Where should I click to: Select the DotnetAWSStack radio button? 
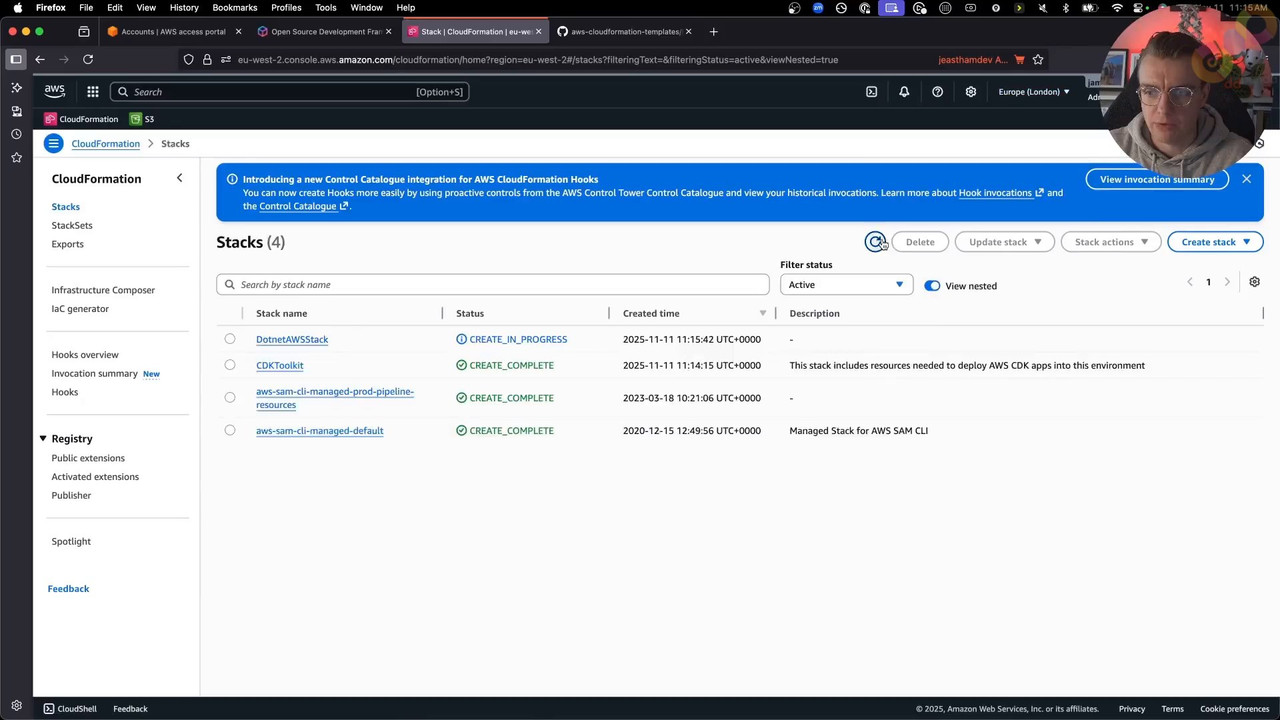click(x=230, y=339)
